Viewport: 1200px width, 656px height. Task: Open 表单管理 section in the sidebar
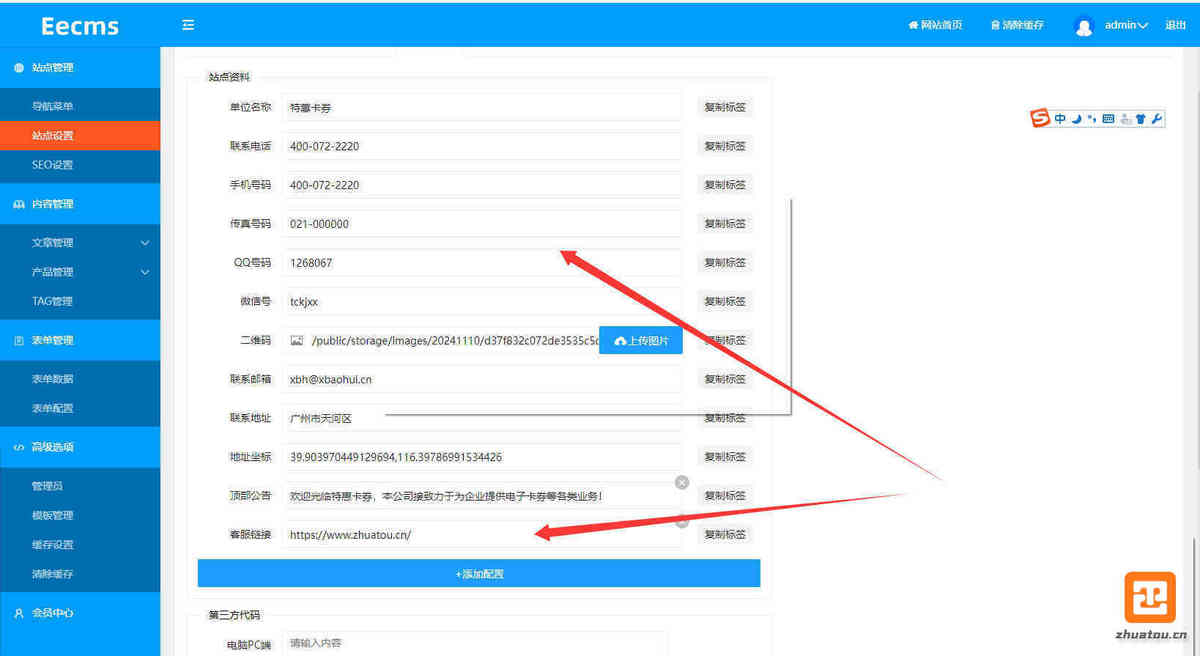80,340
